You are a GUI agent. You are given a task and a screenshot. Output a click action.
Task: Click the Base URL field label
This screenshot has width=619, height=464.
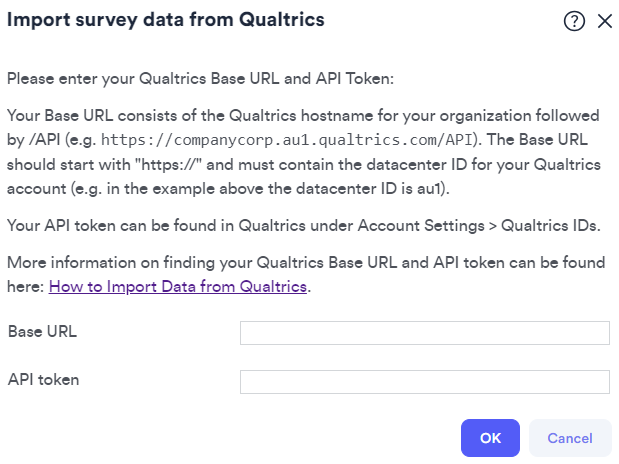click(x=43, y=331)
